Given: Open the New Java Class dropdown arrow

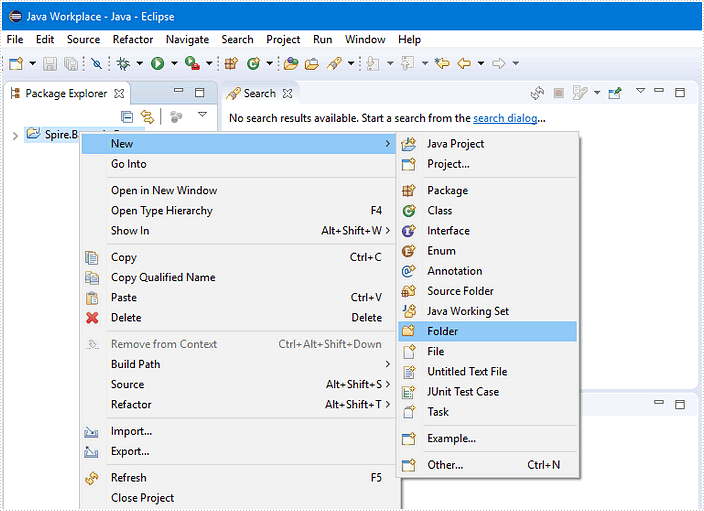Looking at the screenshot, I should (x=269, y=63).
